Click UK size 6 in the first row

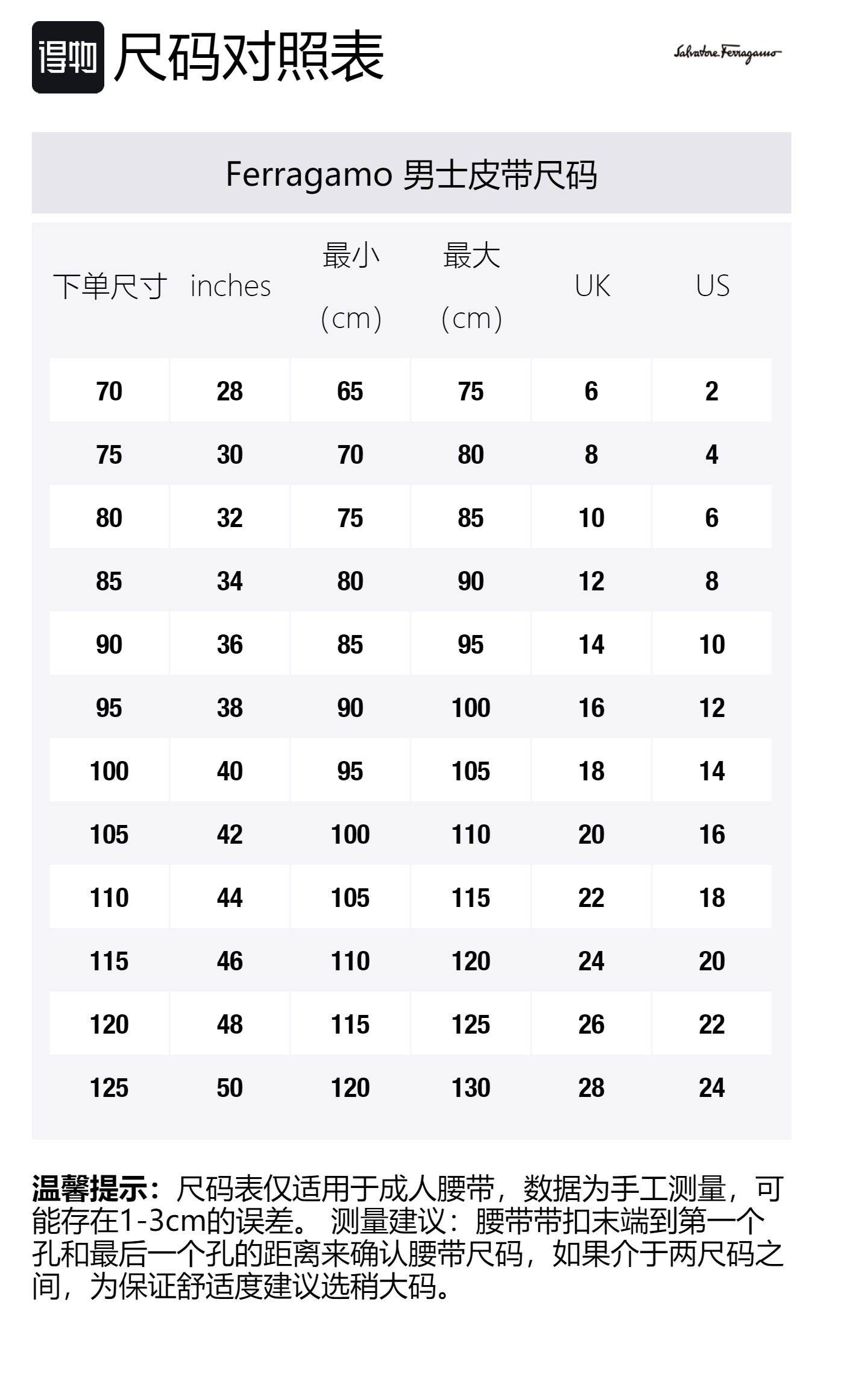(x=591, y=391)
